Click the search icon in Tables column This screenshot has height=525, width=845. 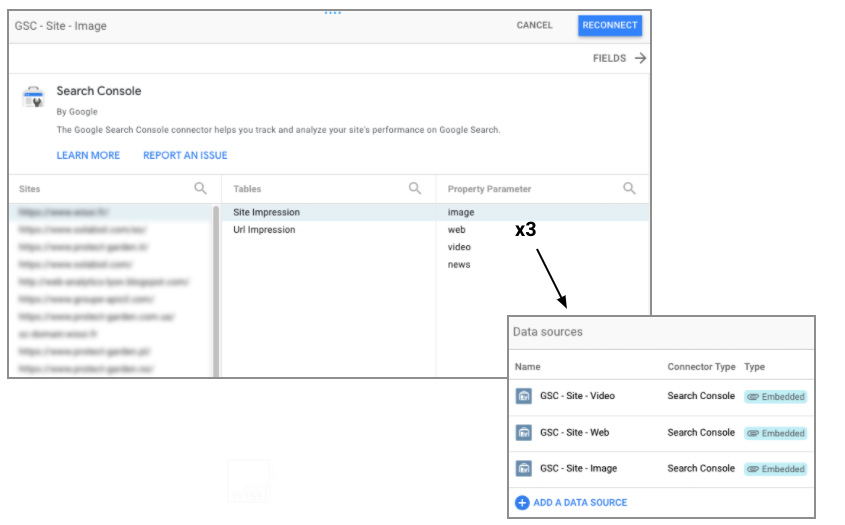pyautogui.click(x=414, y=188)
